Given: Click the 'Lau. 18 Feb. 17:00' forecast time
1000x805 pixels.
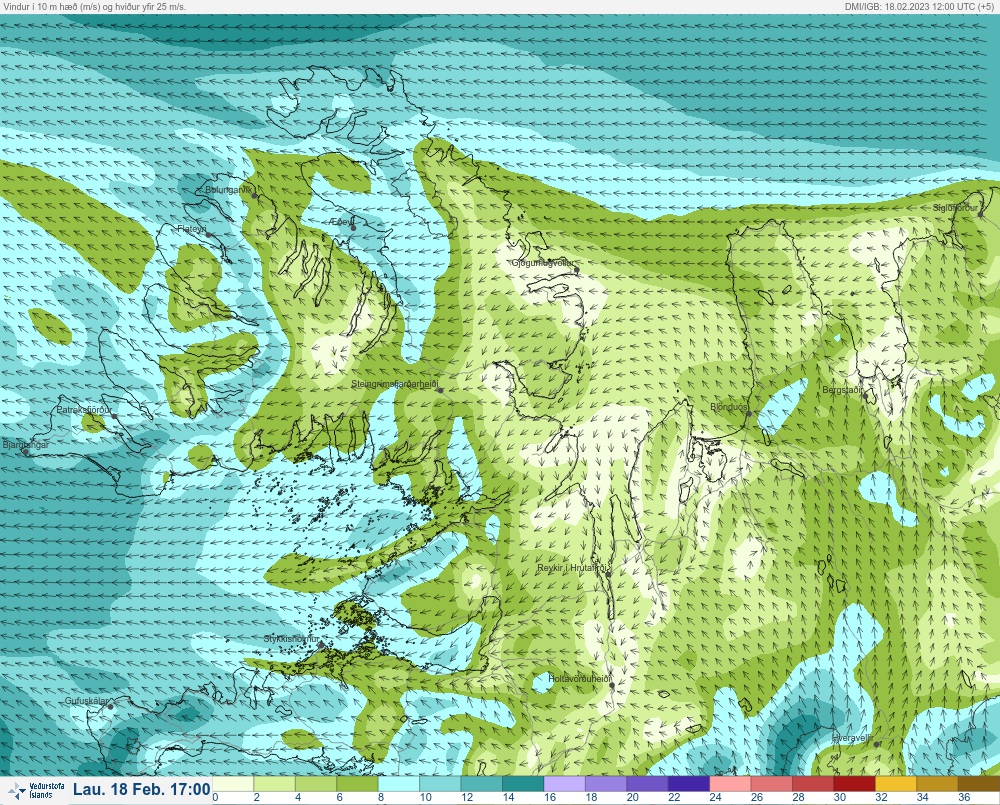Looking at the screenshot, I should click(142, 790).
